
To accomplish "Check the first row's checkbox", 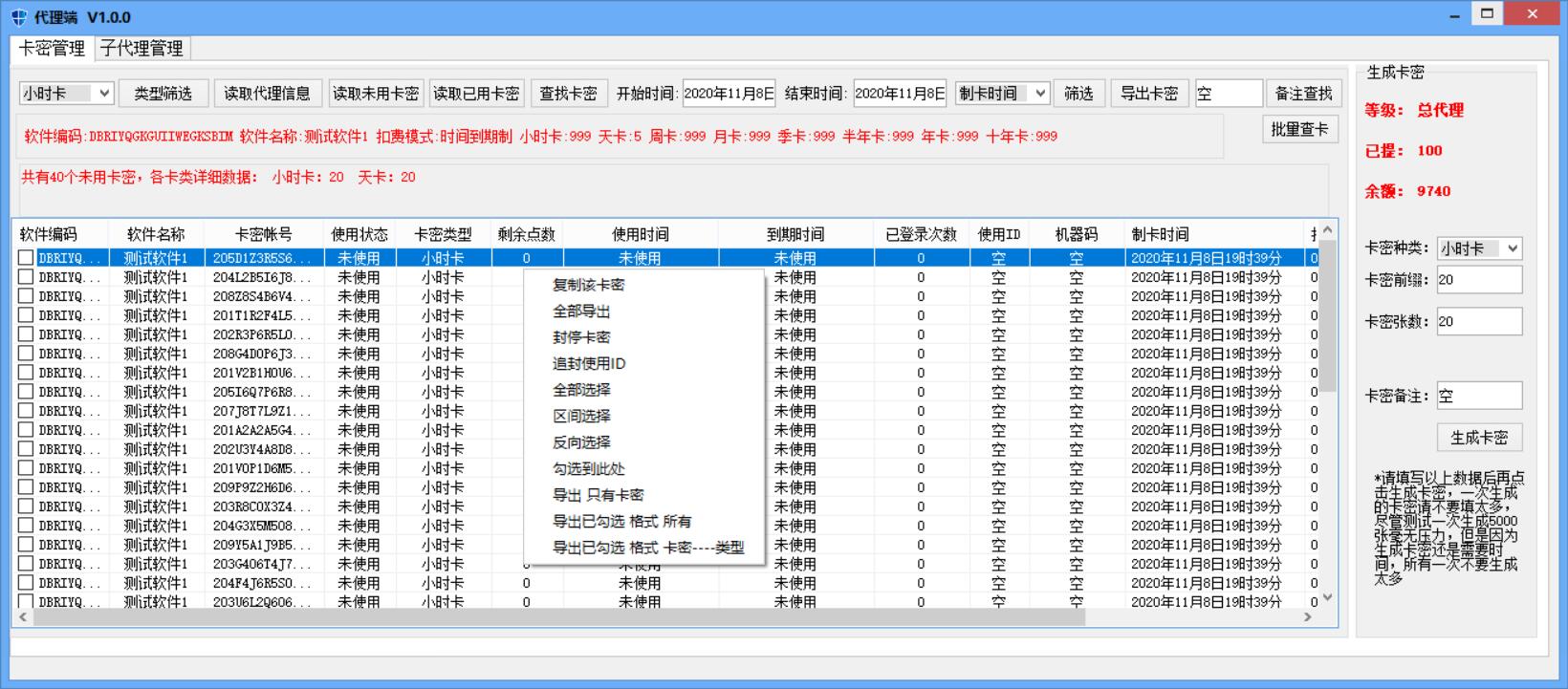I will pos(26,258).
